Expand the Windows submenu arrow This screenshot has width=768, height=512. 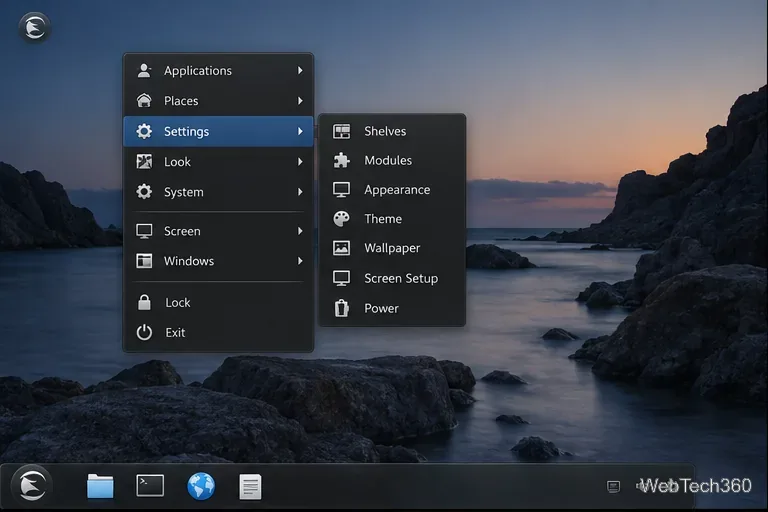point(300,261)
